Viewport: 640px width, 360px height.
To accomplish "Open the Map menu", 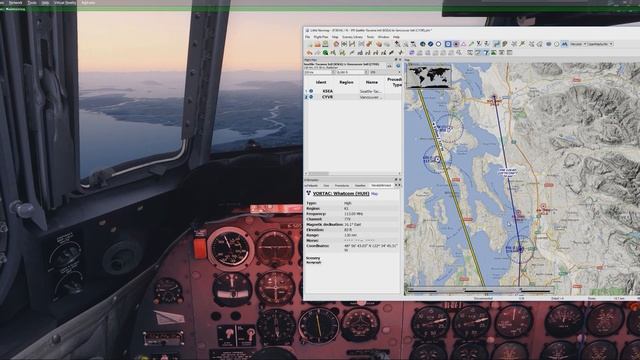I will coord(335,37).
